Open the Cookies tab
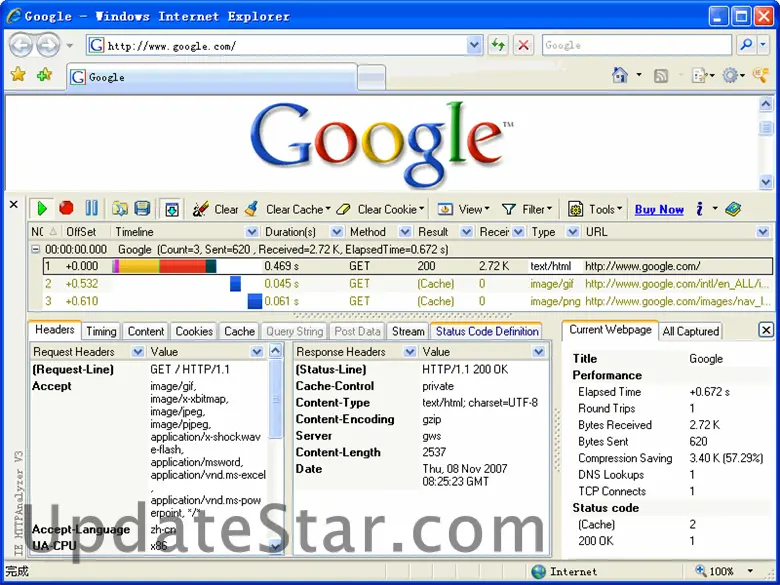Screen dimensions: 780x585 194,331
